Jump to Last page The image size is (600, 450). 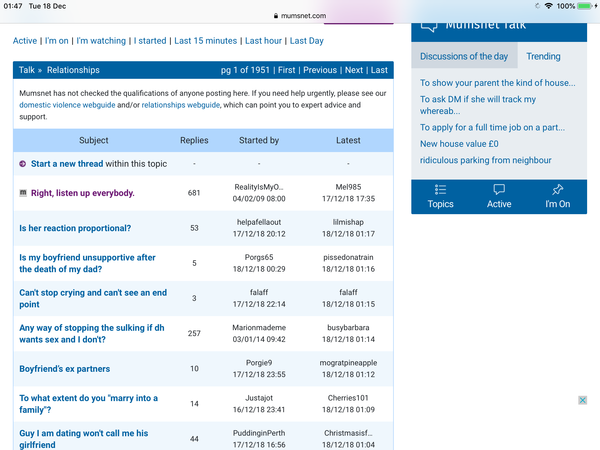(379, 70)
